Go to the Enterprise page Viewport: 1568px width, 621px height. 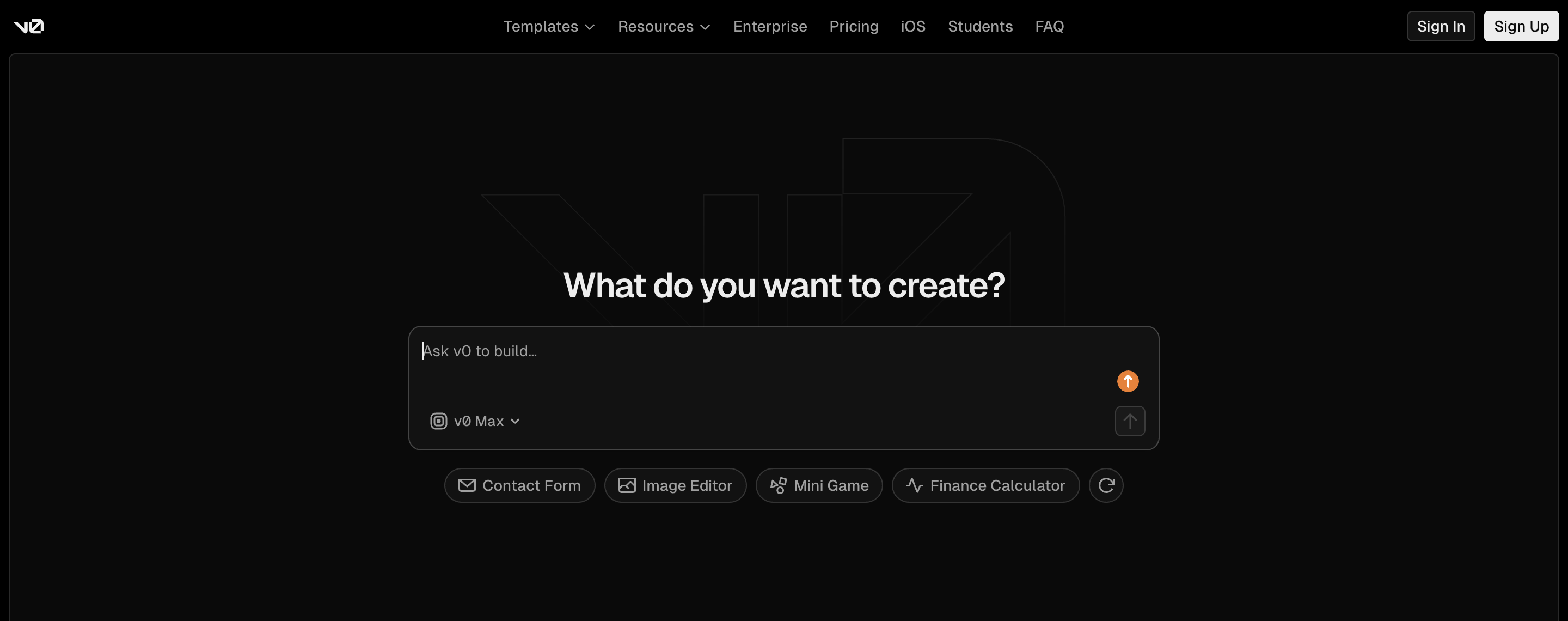(769, 26)
